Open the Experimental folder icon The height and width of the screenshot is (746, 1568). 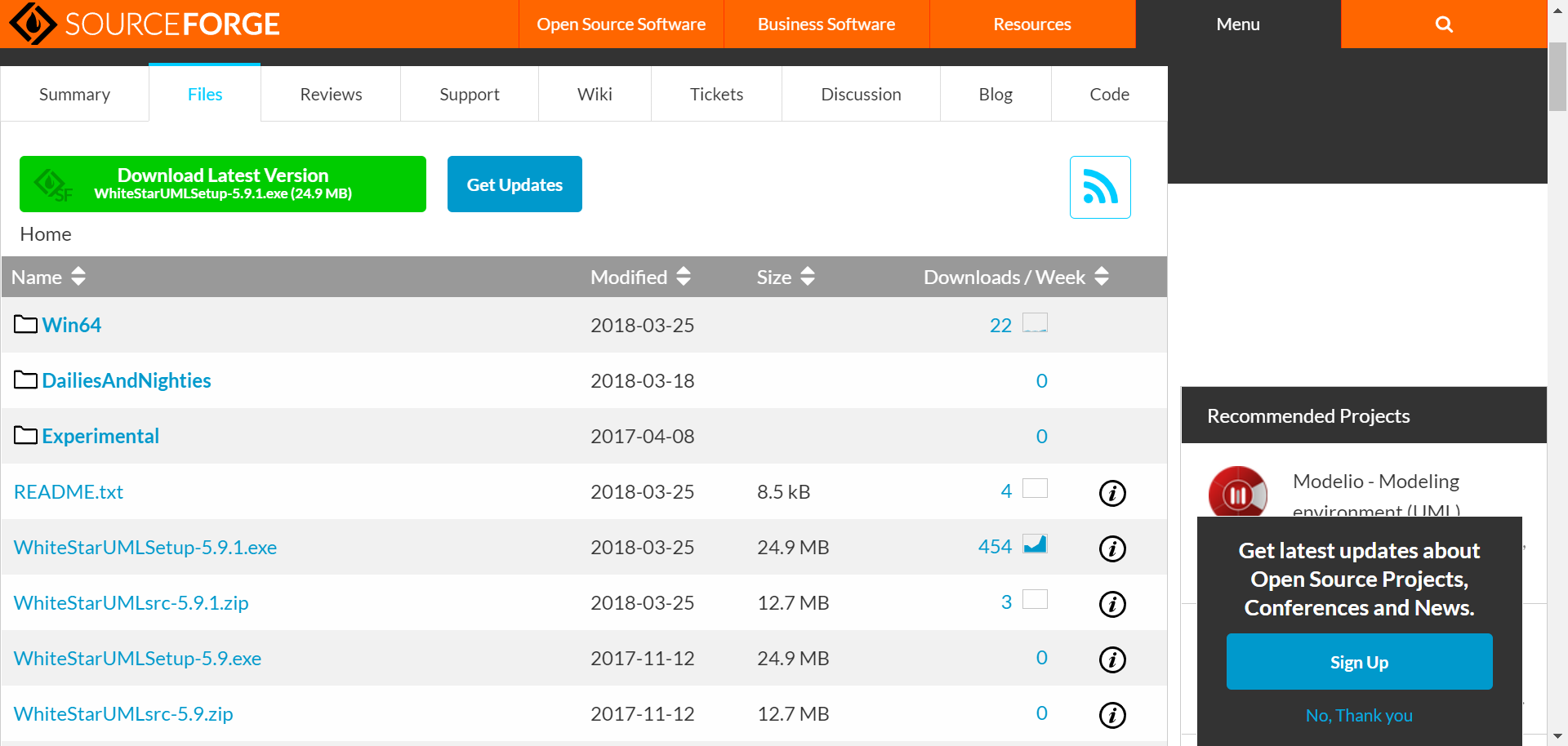(25, 436)
